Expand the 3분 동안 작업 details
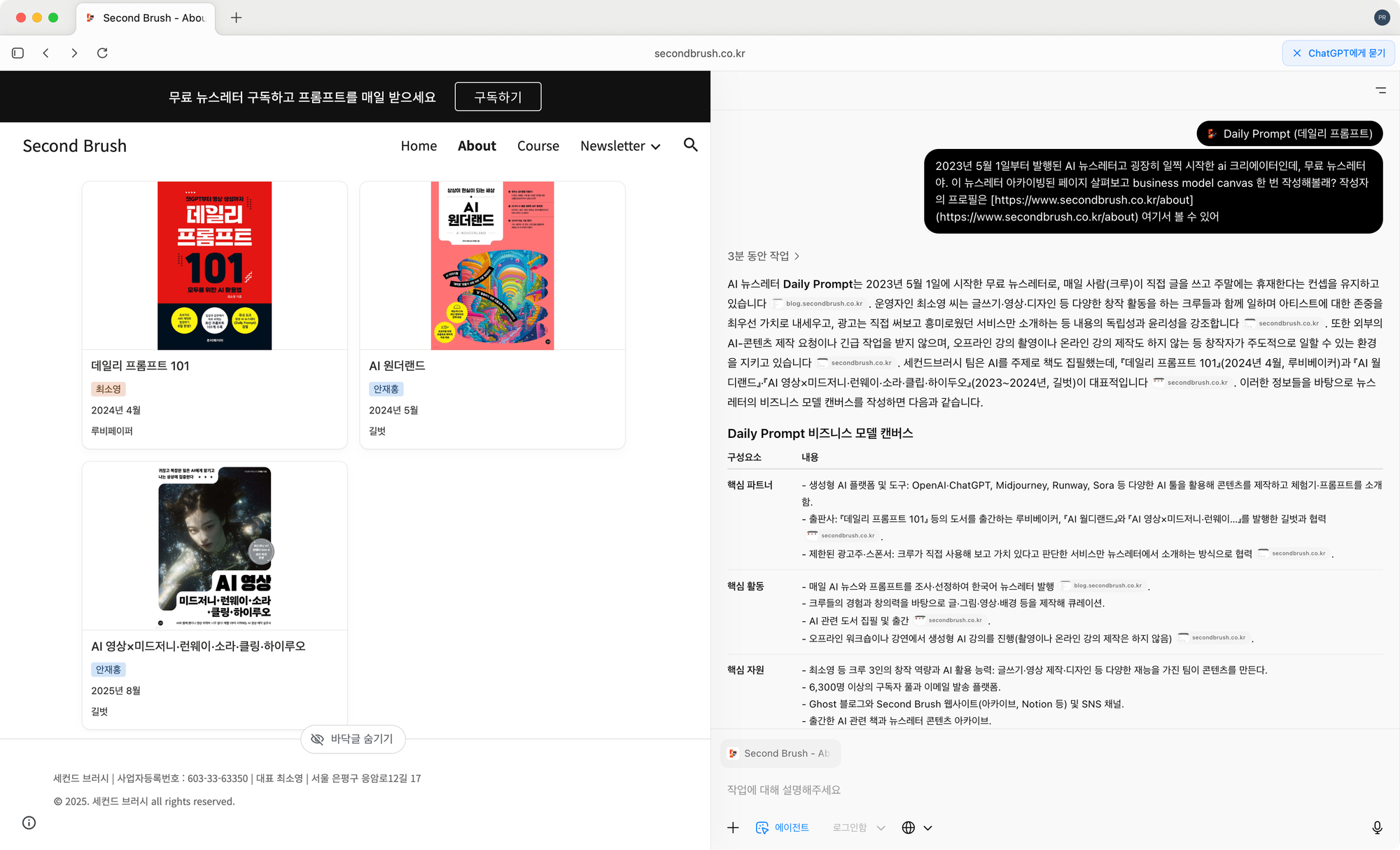Viewport: 1400px width, 850px height. 763,256
